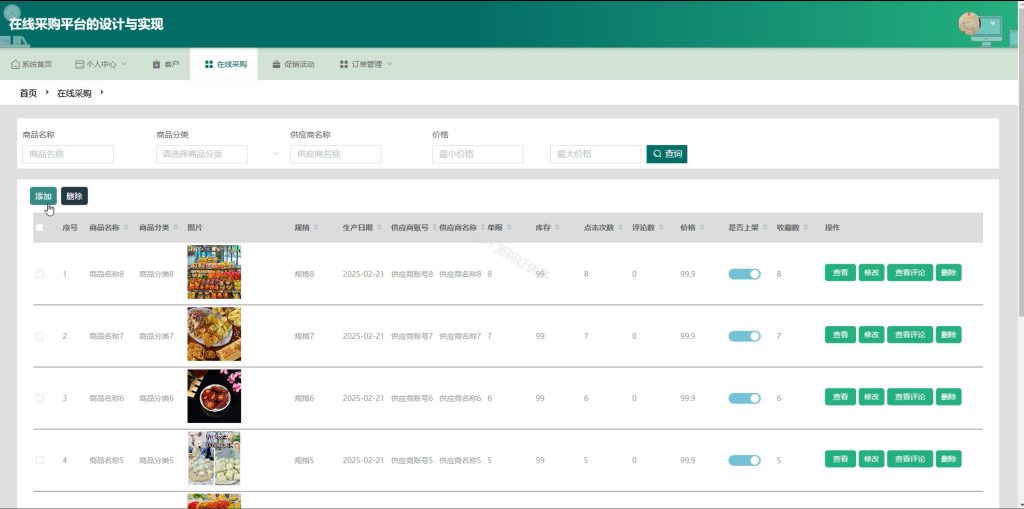The image size is (1024, 509).
Task: Click 查看评论 for row 商品名称8
Action: click(x=910, y=272)
